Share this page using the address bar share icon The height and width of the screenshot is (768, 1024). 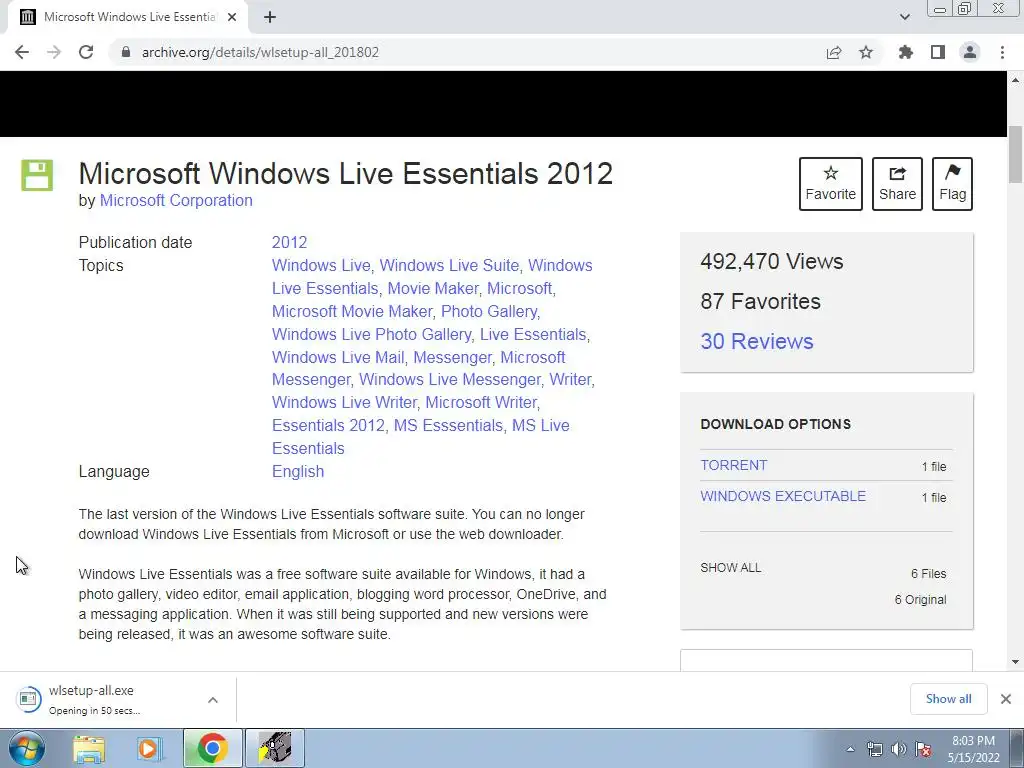click(834, 52)
